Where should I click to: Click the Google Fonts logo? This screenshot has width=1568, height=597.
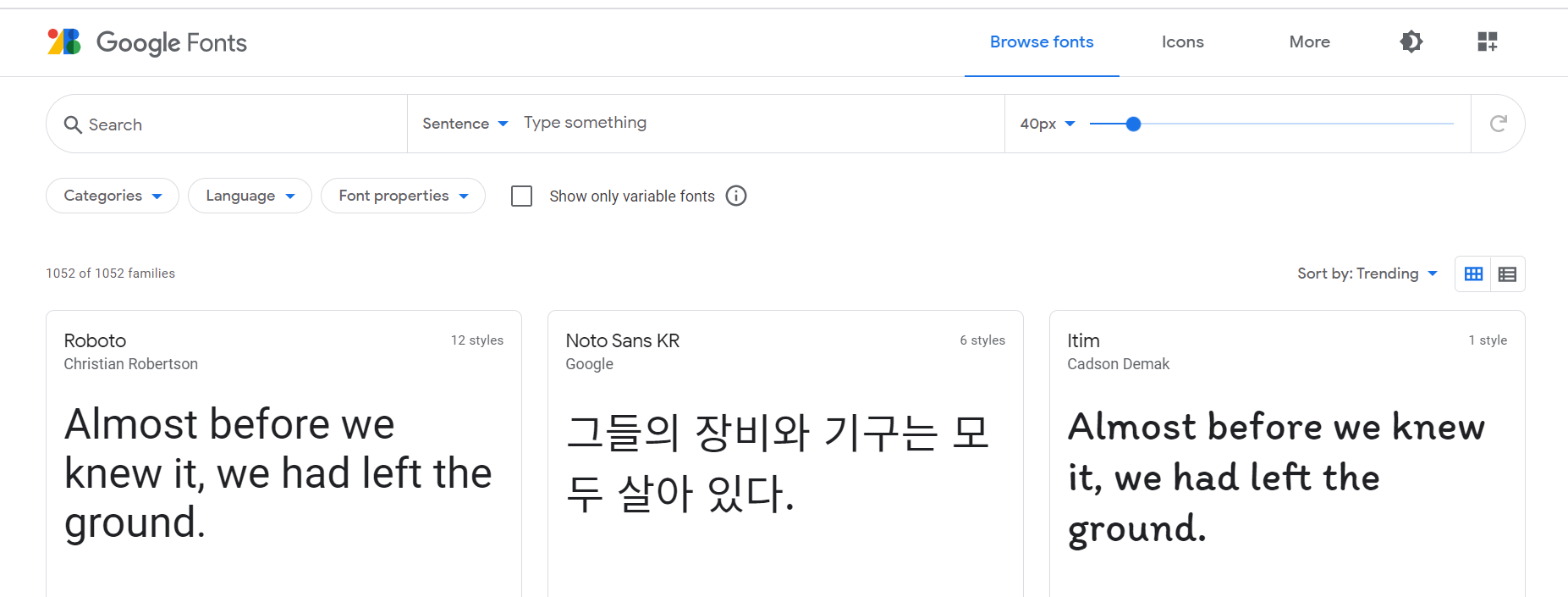pyautogui.click(x=147, y=42)
